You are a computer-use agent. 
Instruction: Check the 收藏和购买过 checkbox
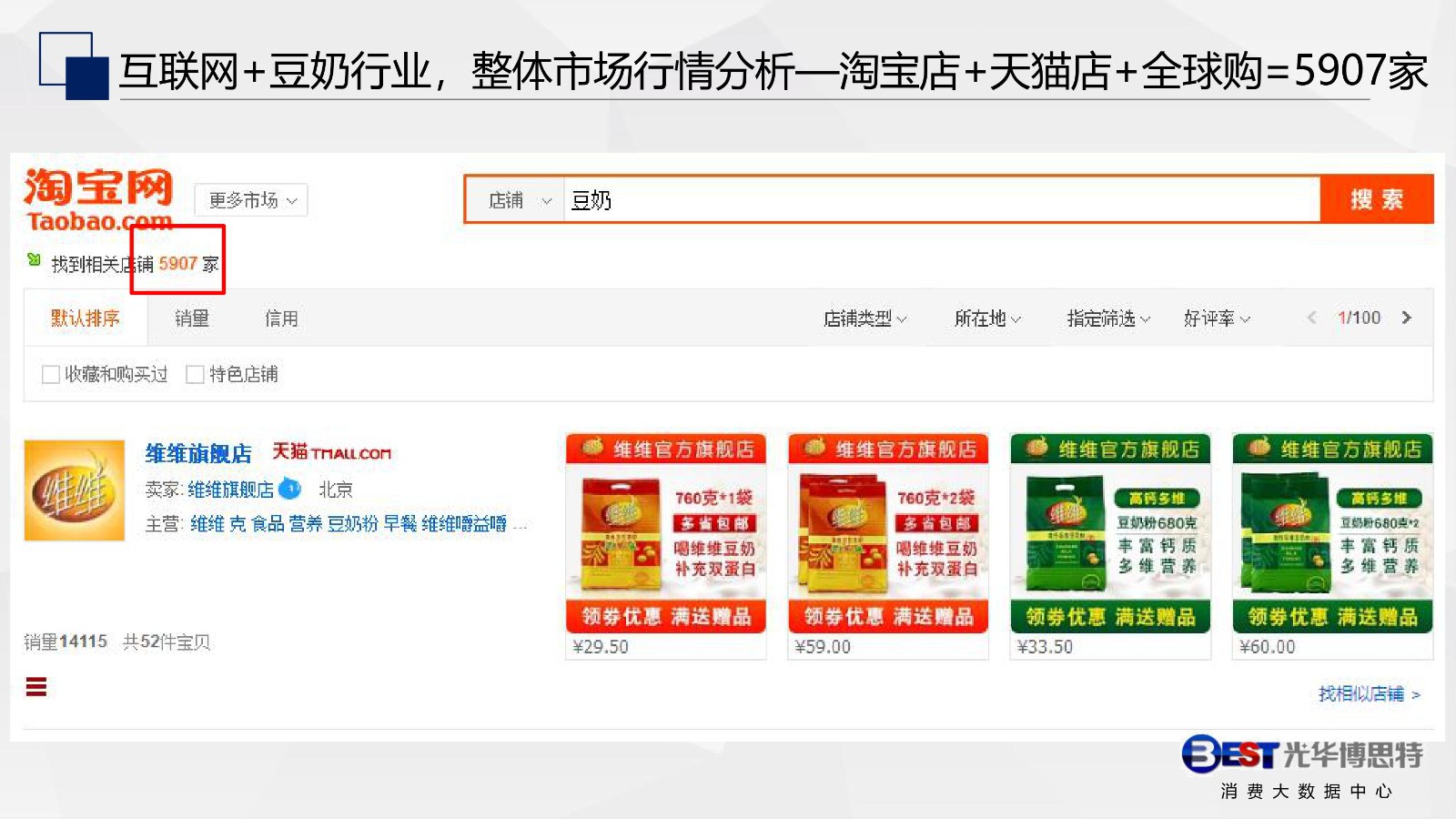coord(51,374)
